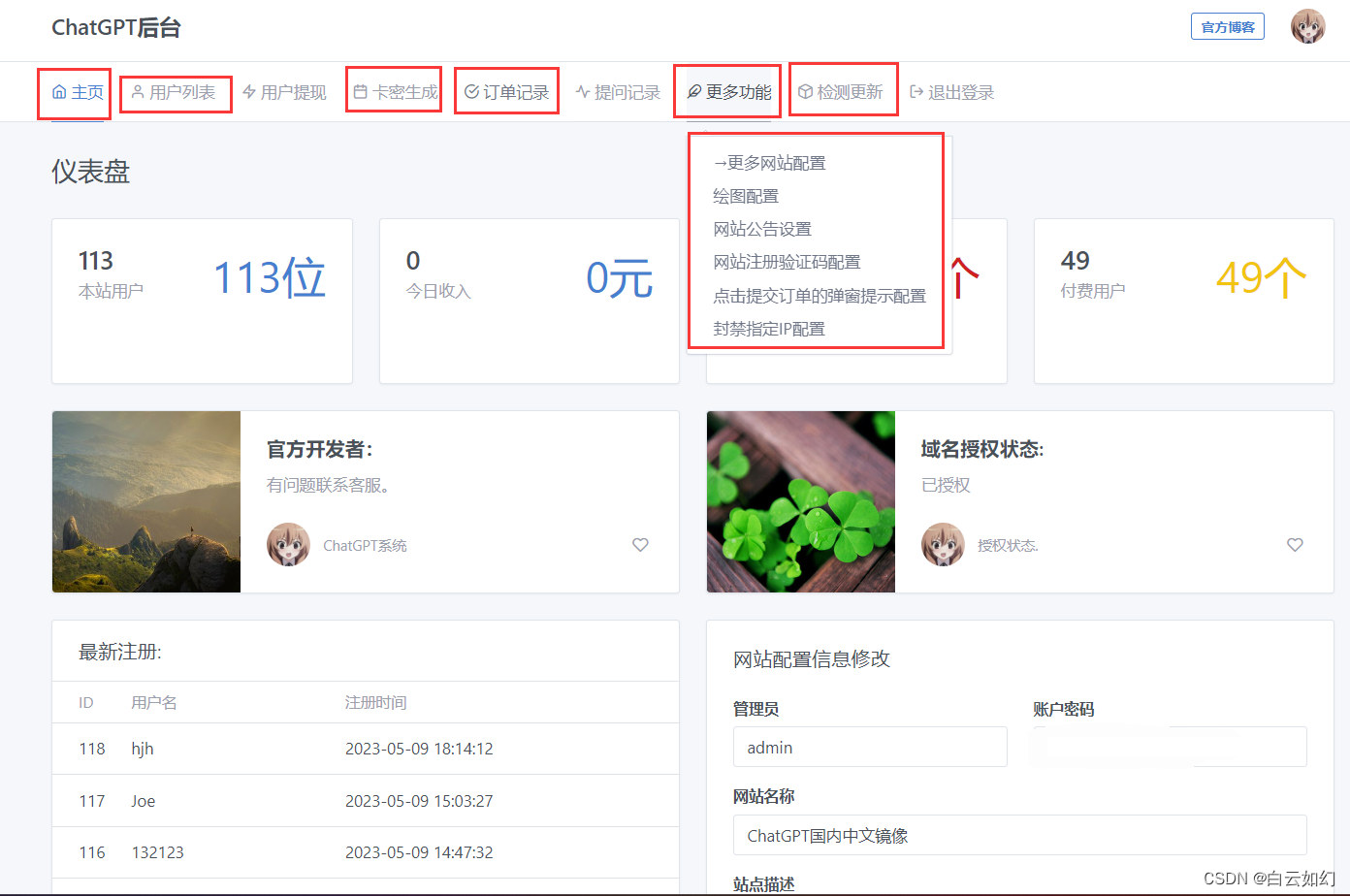Click the heart icon in 域名授权状态 card
Screen dimensions: 1350x896
[1295, 545]
